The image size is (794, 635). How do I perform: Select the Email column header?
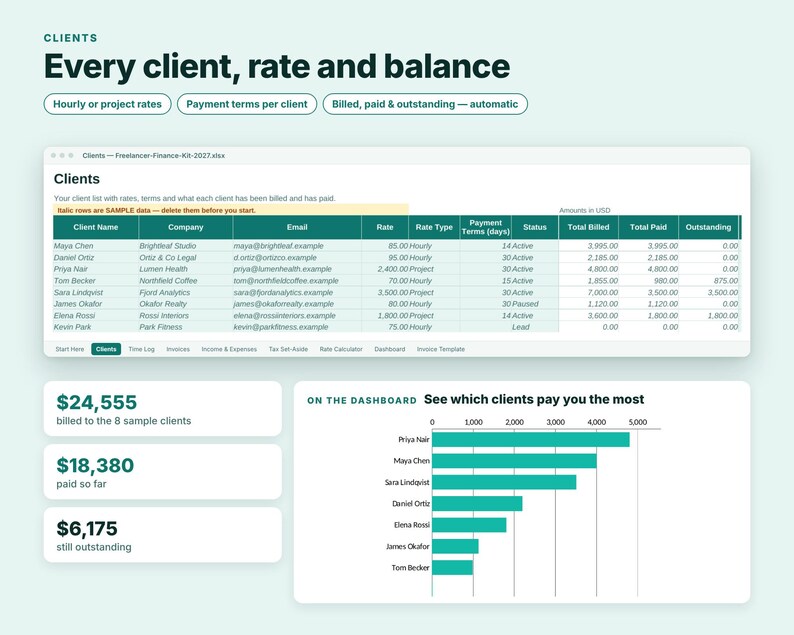coord(297,227)
